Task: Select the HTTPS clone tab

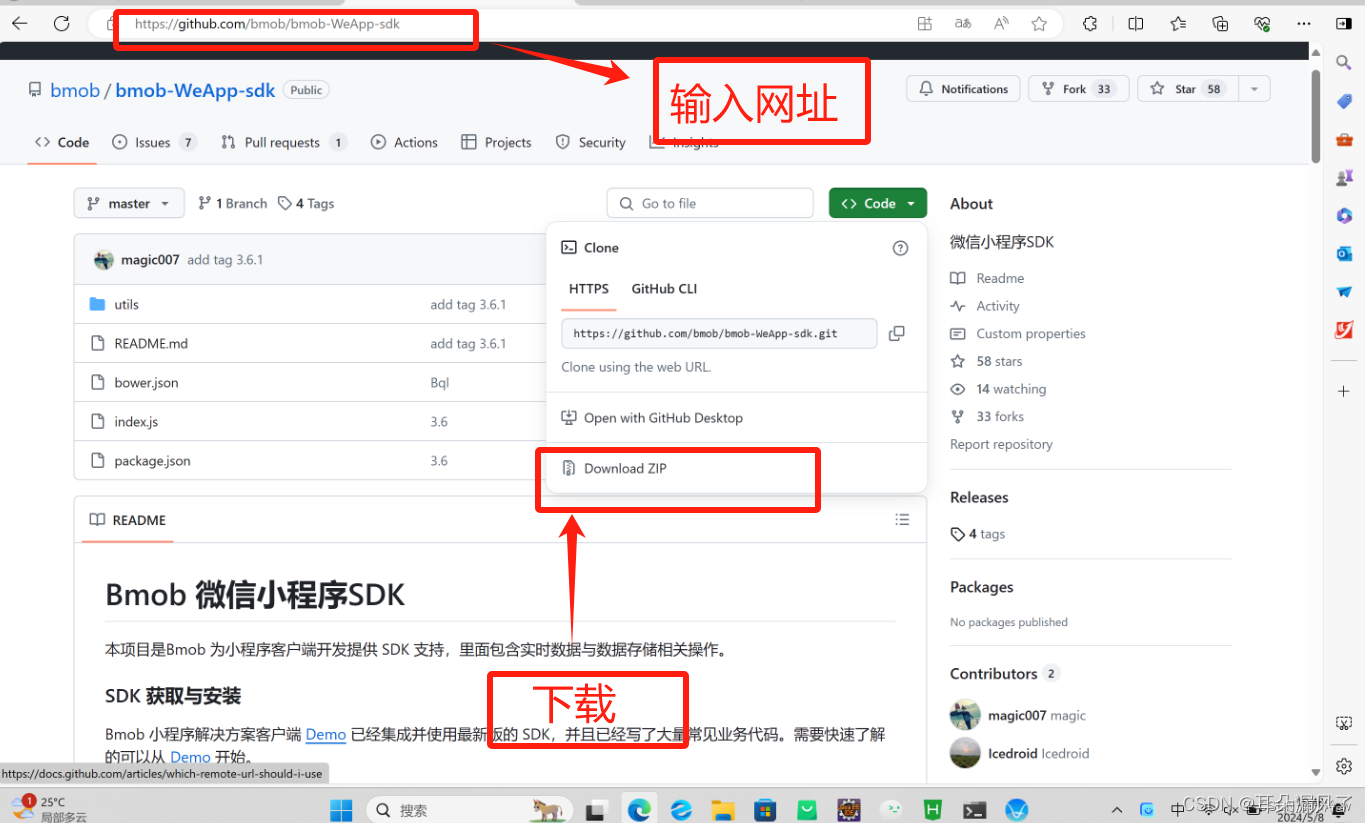Action: (x=589, y=288)
